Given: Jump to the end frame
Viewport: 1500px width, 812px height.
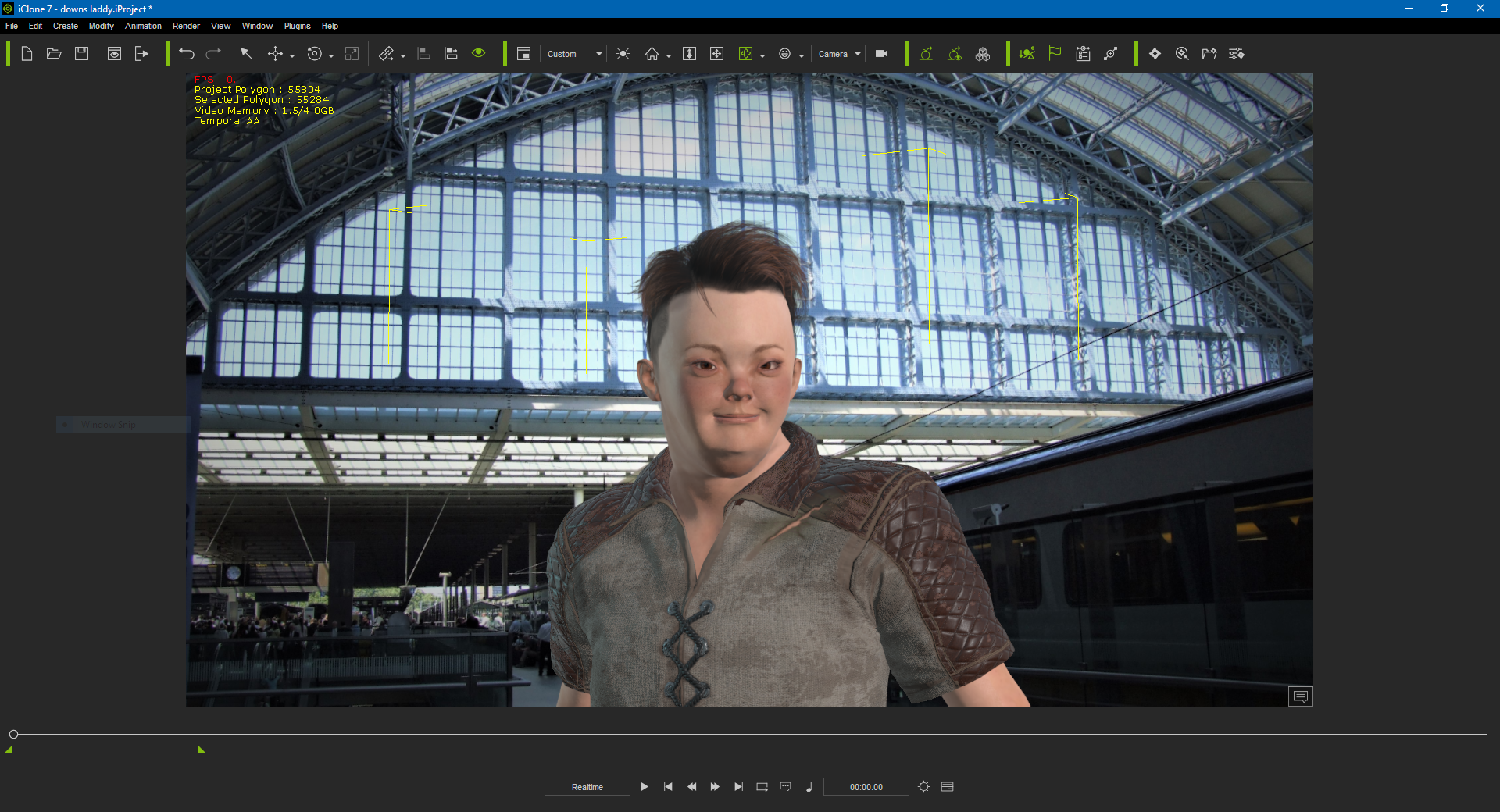Looking at the screenshot, I should (738, 787).
